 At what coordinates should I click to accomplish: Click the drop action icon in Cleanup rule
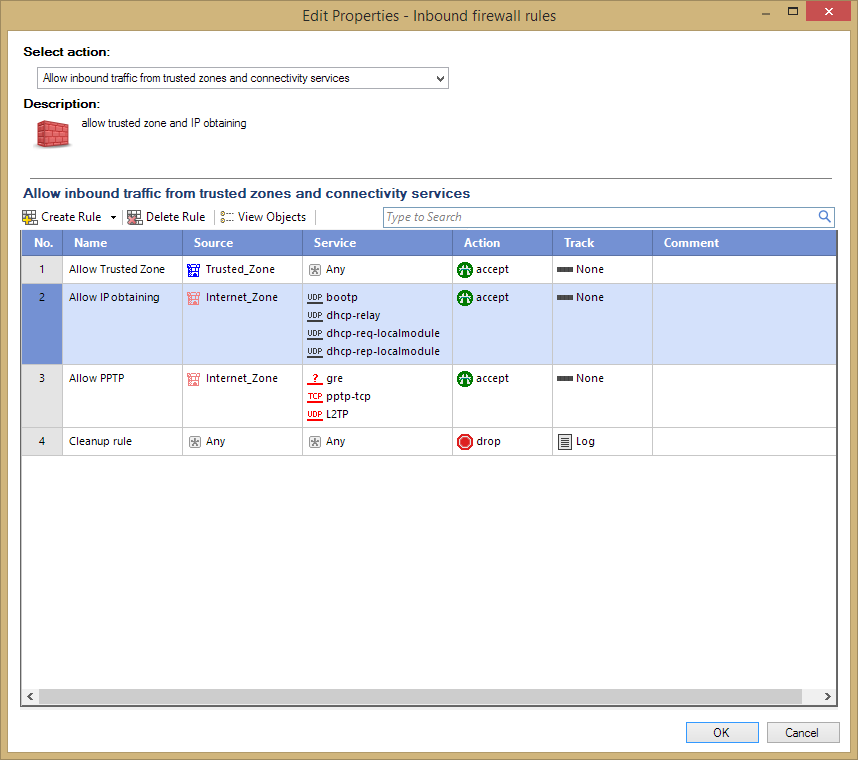click(x=465, y=442)
